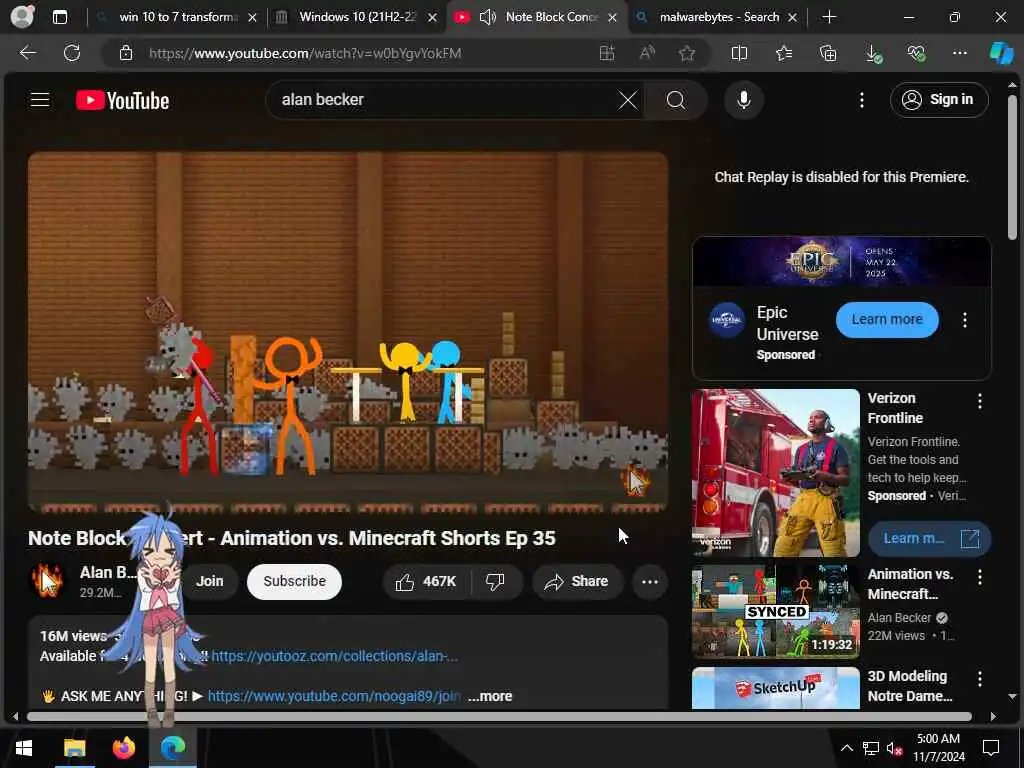Open the Copilot sidebar

[x=1002, y=53]
